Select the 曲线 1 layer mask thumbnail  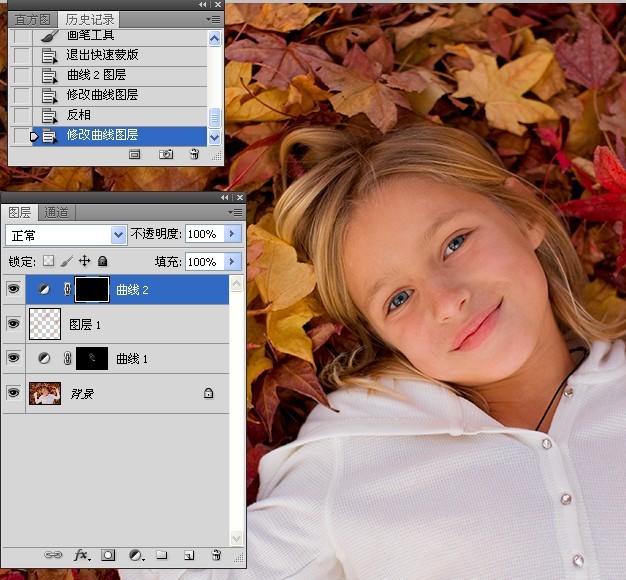click(92, 358)
